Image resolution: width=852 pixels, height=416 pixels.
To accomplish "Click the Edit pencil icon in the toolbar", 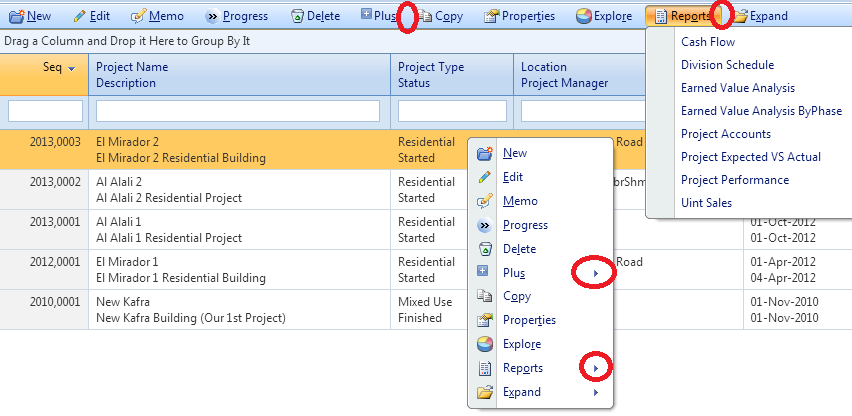I will click(x=78, y=16).
